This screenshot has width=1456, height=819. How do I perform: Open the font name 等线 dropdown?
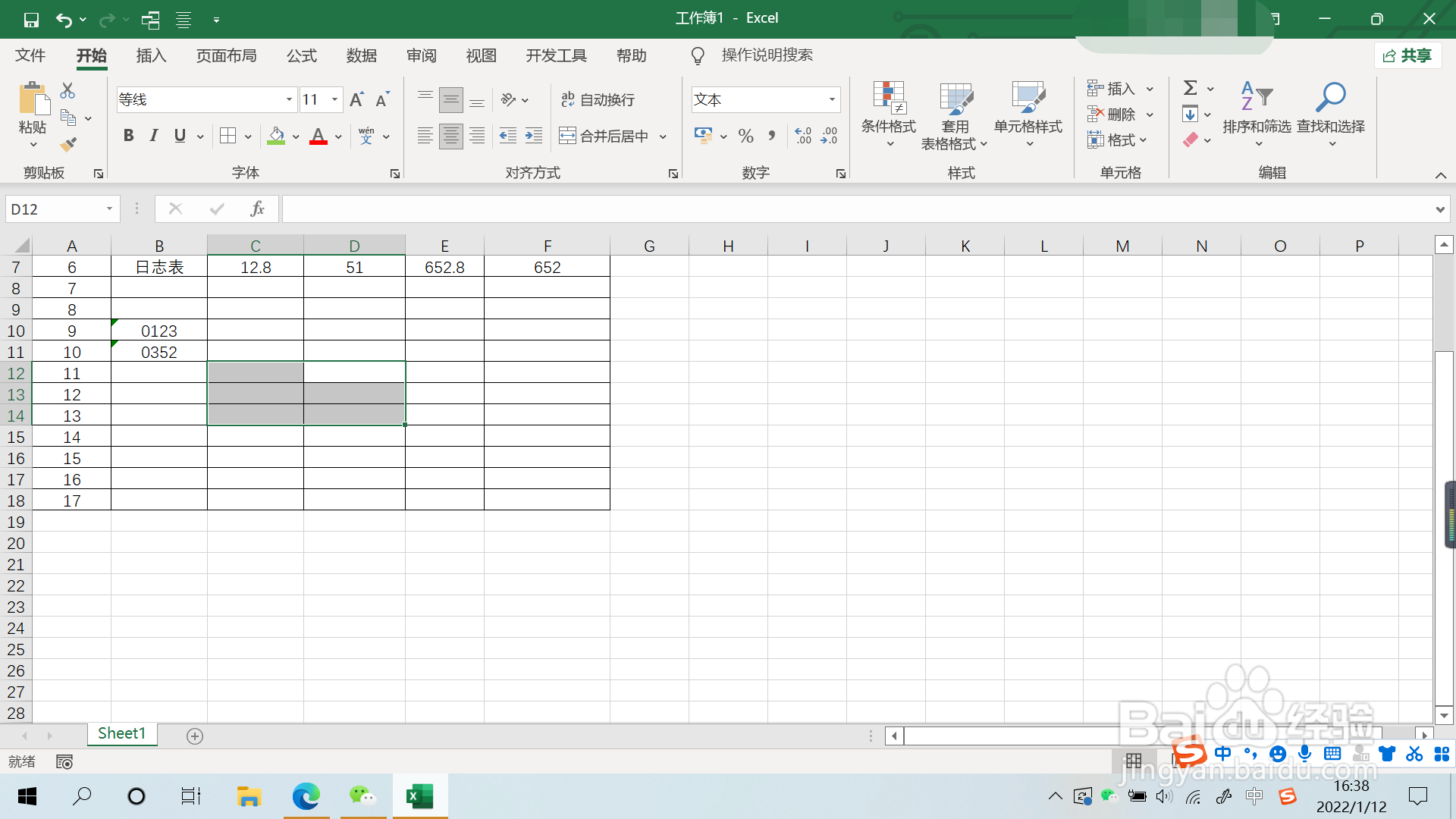tap(289, 99)
